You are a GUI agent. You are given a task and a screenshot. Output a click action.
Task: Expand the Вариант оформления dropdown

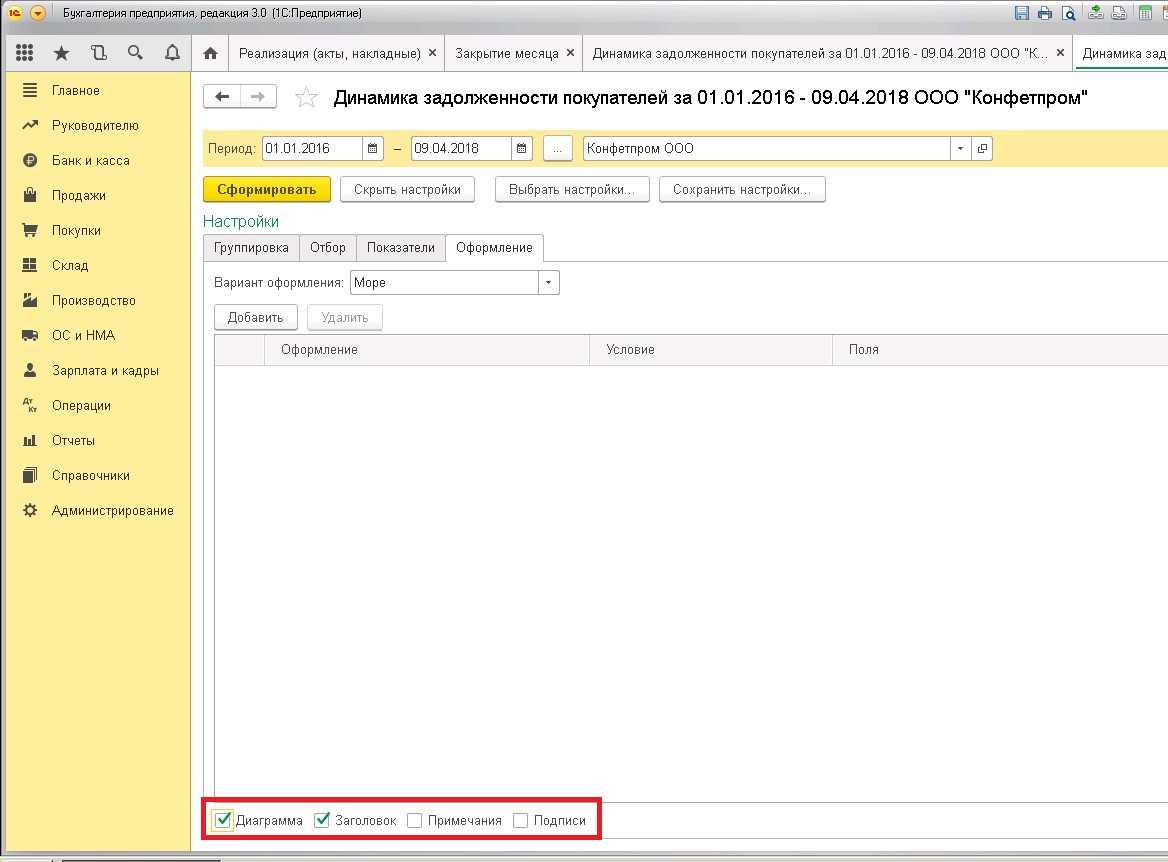[x=548, y=283]
